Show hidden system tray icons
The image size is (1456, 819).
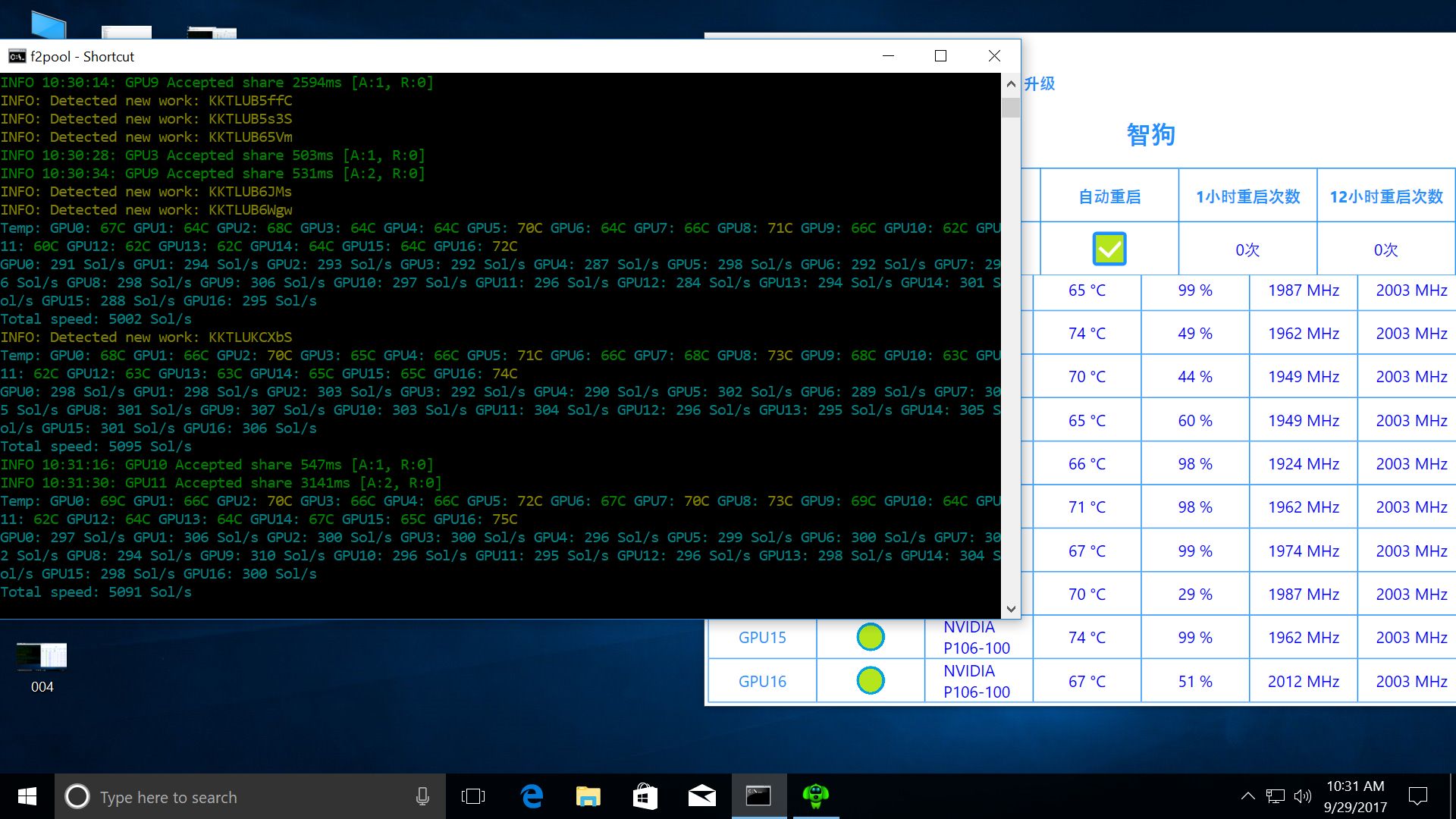pyautogui.click(x=1247, y=796)
